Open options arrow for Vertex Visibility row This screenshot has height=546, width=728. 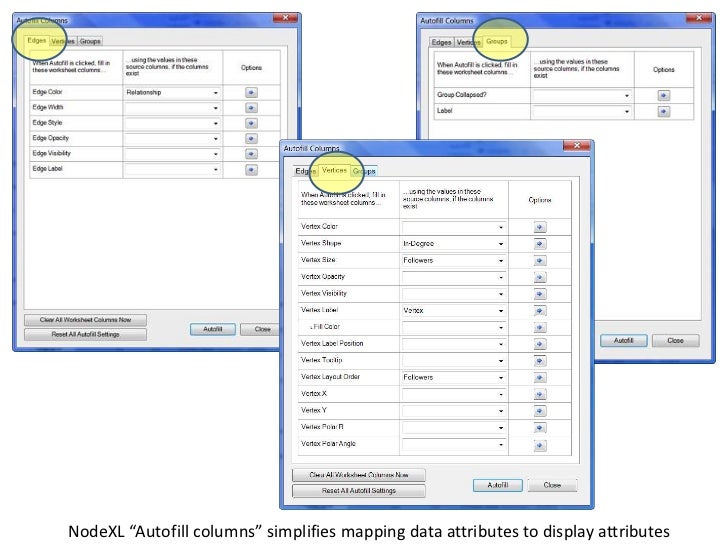pos(540,294)
